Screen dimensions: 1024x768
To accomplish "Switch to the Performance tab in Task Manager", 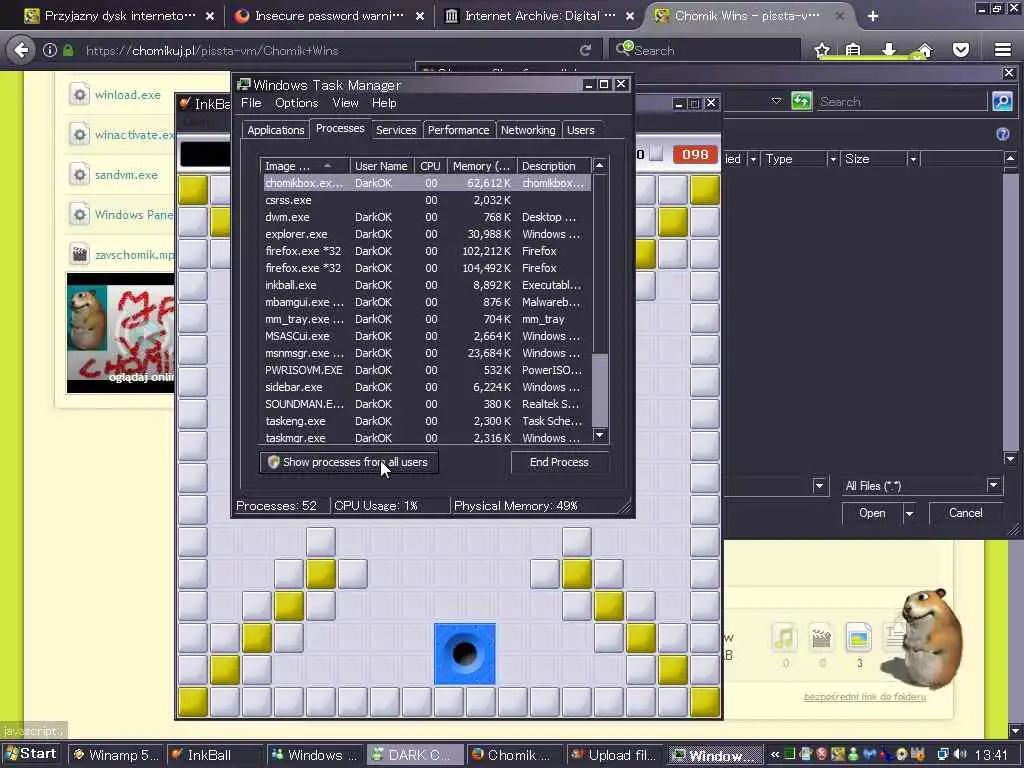I will coord(458,130).
